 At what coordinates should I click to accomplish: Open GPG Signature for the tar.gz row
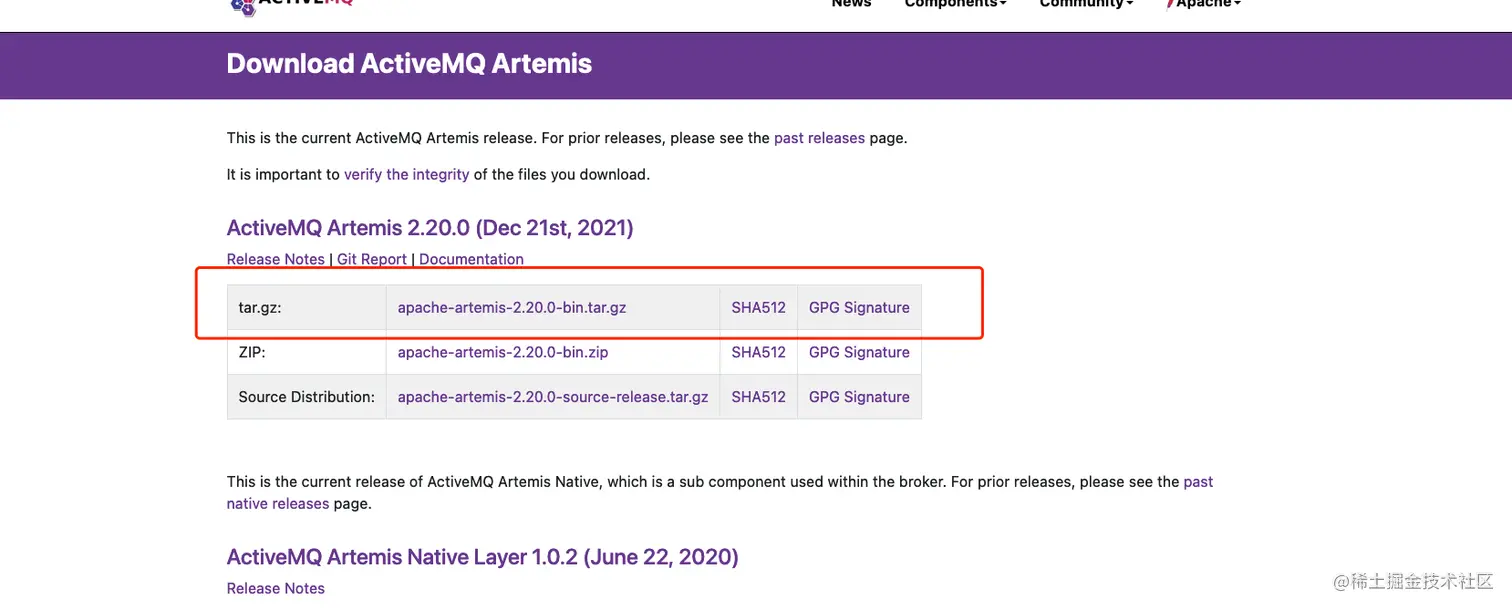click(859, 308)
